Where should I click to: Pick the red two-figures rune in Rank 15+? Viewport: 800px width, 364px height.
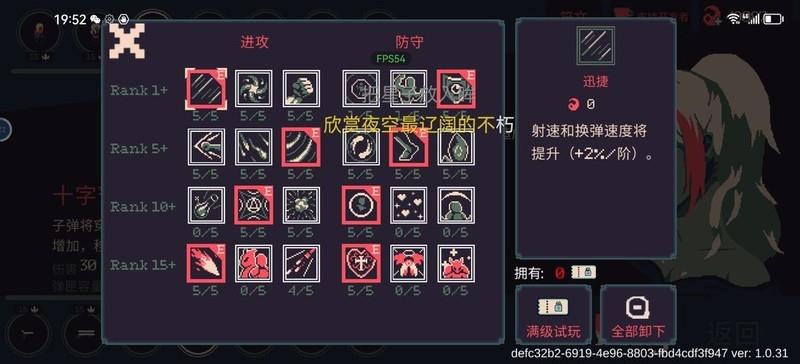(x=254, y=263)
